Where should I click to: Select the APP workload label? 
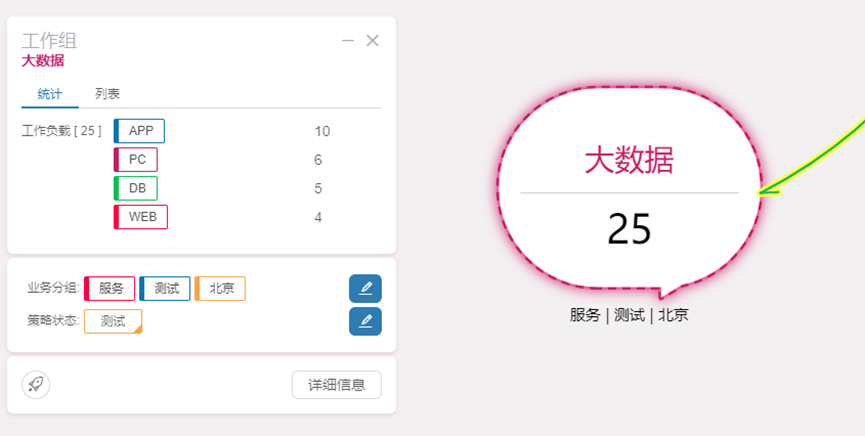click(140, 131)
